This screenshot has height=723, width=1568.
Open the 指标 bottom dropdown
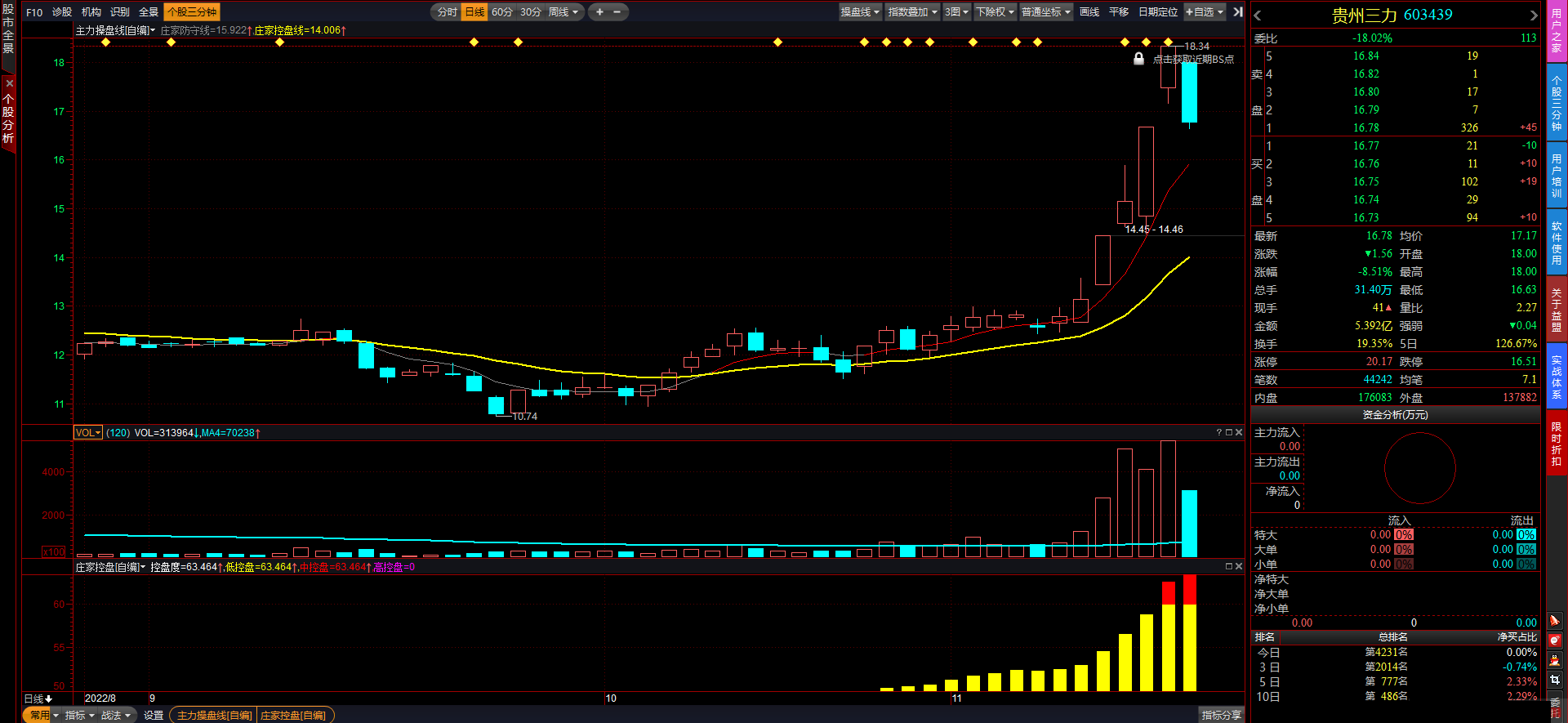(x=80, y=715)
